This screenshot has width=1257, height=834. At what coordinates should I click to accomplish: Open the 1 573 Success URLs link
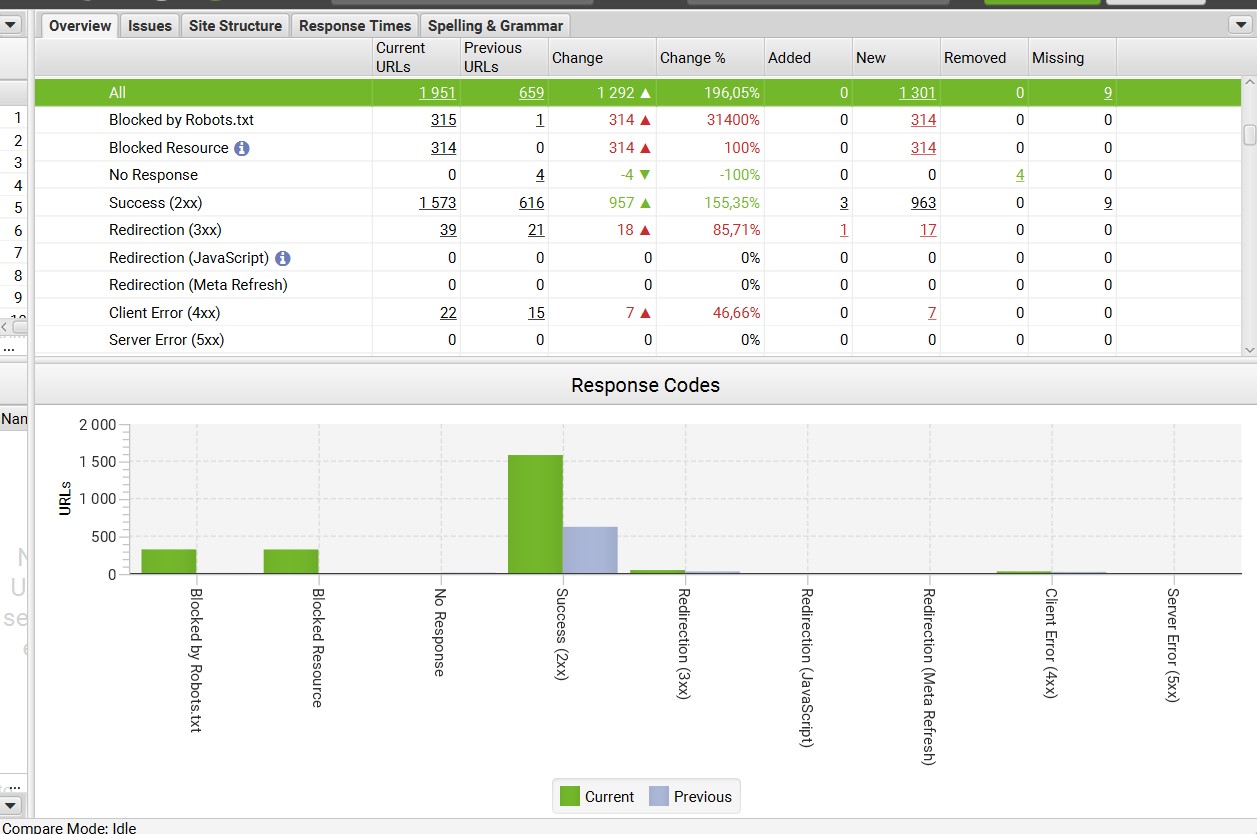437,203
